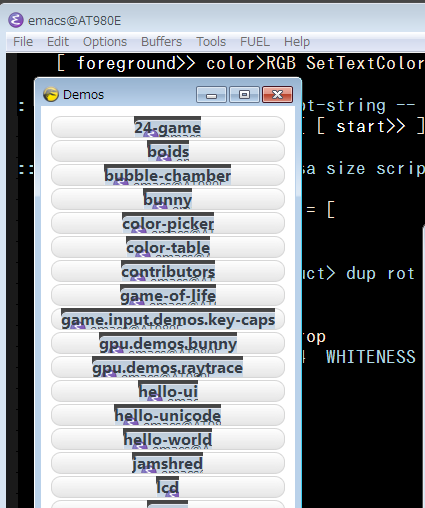Click 'dup rot' text in Emacs buffer
Image resolution: width=425 pixels, height=508 pixels.
click(x=380, y=274)
